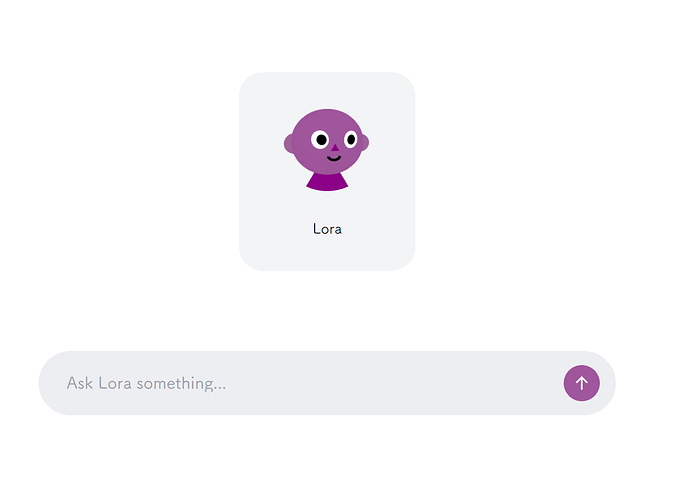The width and height of the screenshot is (690, 490).
Task: Click the white arrow inside the purple circle
Action: pyautogui.click(x=581, y=383)
